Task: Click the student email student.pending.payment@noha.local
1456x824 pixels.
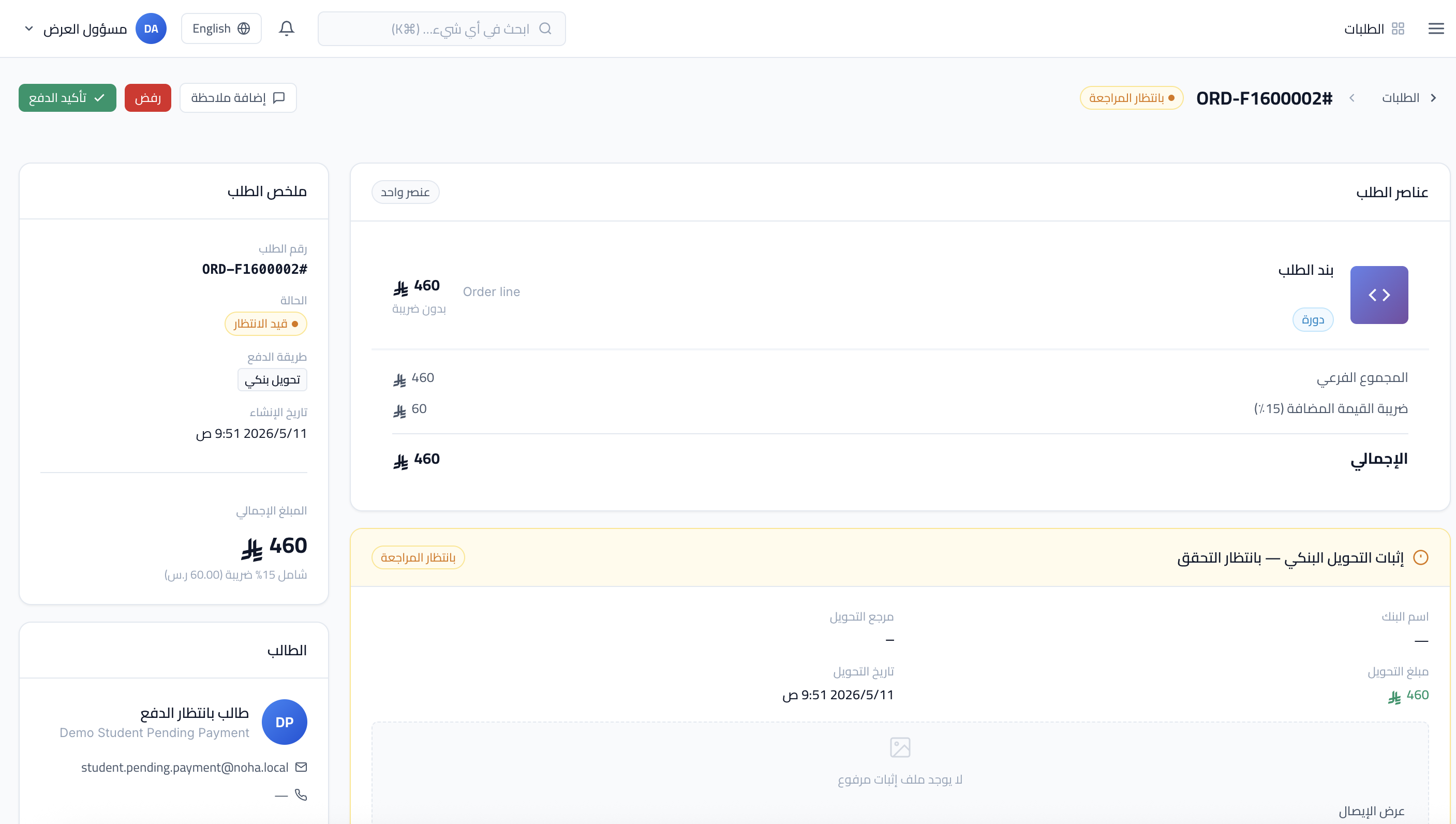Action: click(x=184, y=767)
